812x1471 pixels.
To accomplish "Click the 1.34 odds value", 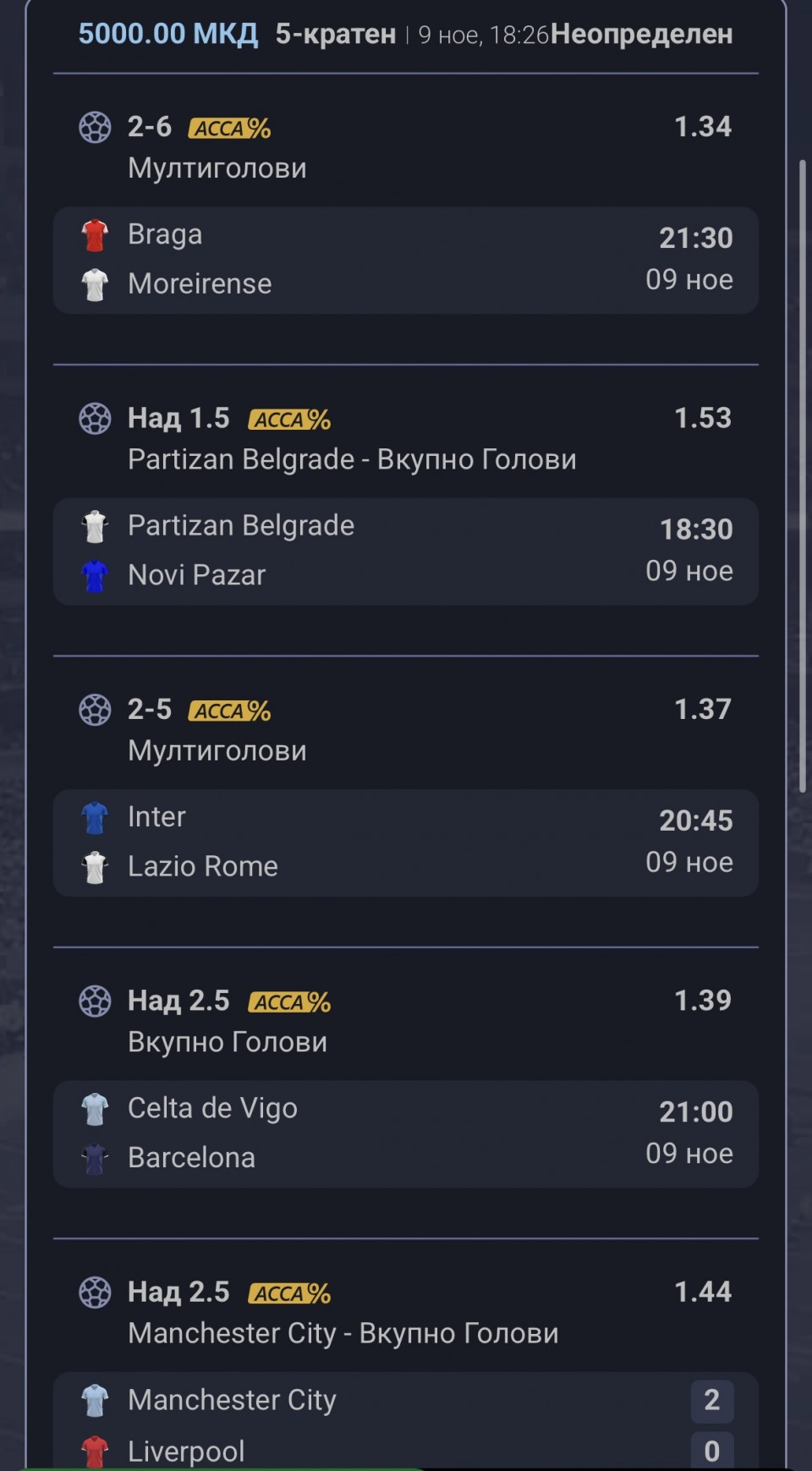I will pyautogui.click(x=702, y=127).
